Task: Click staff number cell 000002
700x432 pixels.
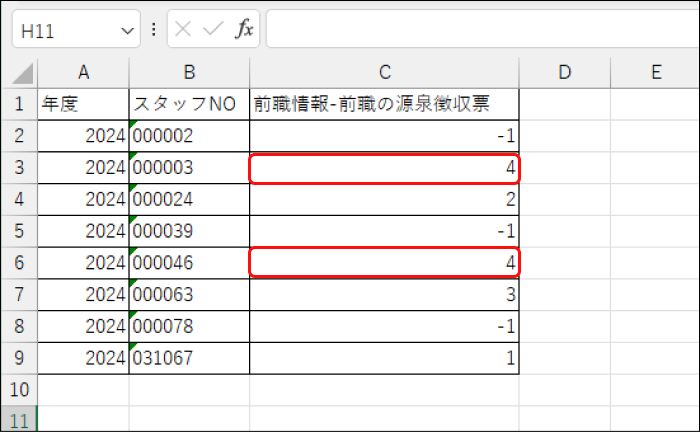Action: (x=189, y=136)
